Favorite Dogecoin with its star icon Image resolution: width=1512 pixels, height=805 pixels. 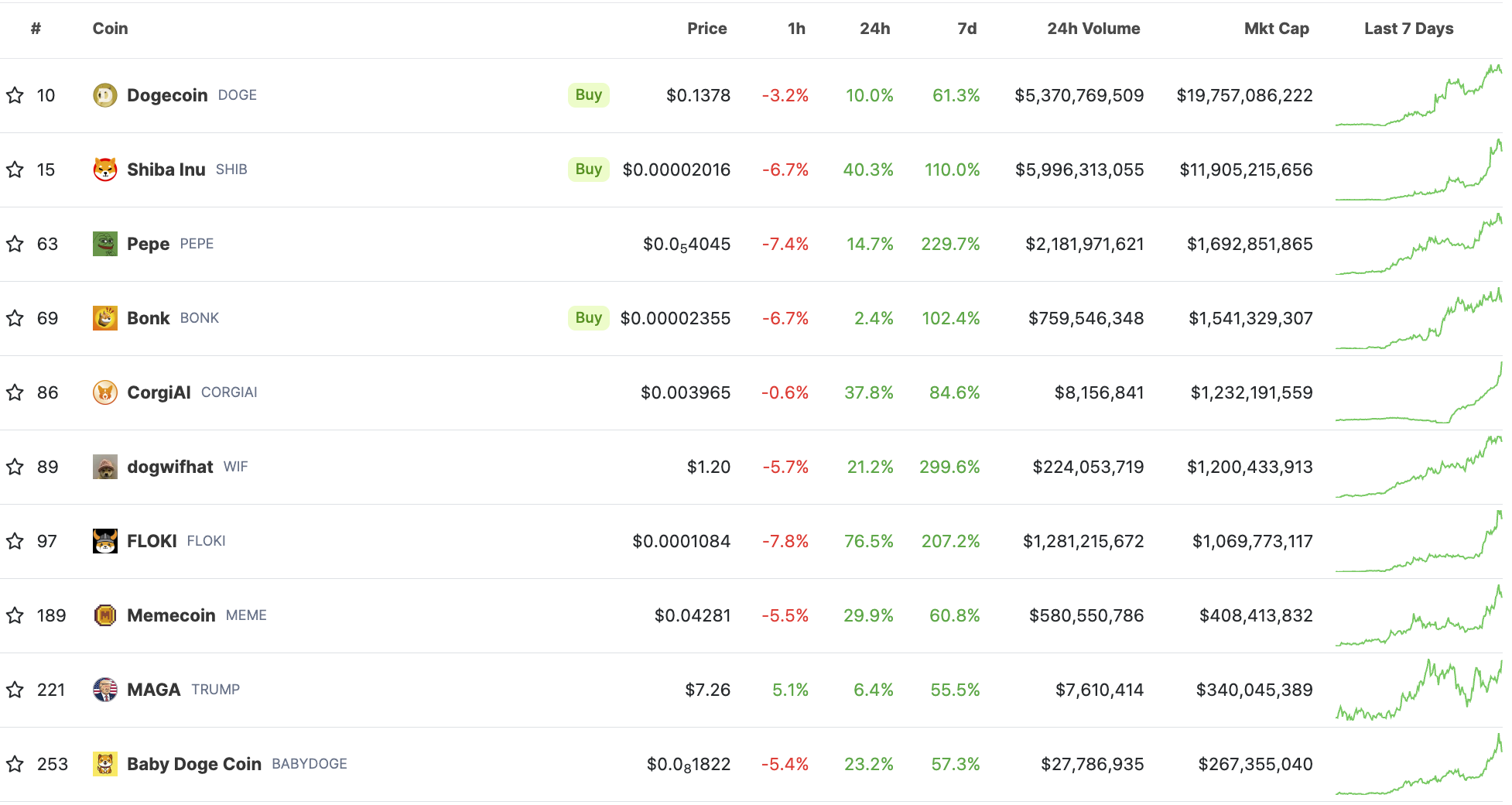click(x=15, y=95)
